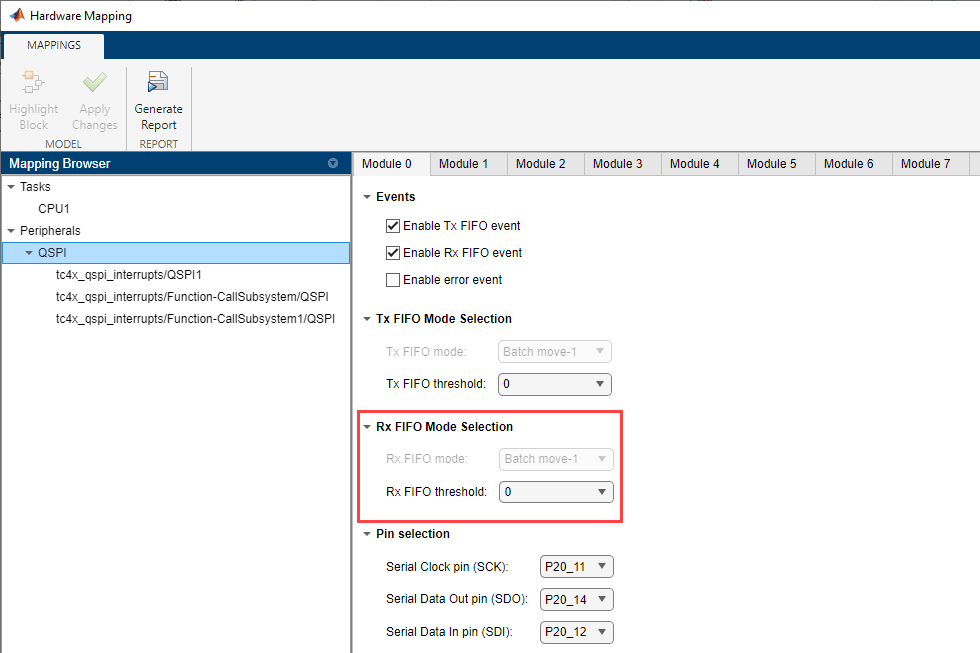This screenshot has width=980, height=653.
Task: Select CPU1 under Tasks
Action: click(x=54, y=209)
